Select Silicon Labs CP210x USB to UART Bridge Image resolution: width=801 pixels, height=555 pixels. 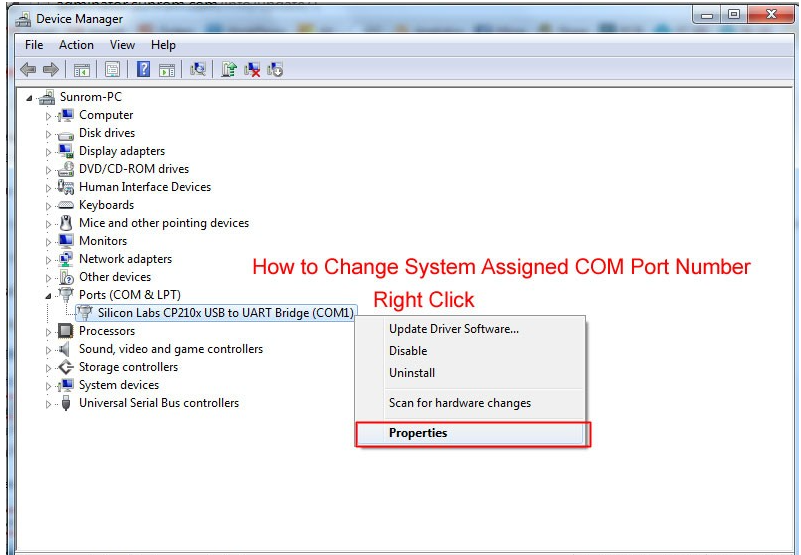point(225,313)
